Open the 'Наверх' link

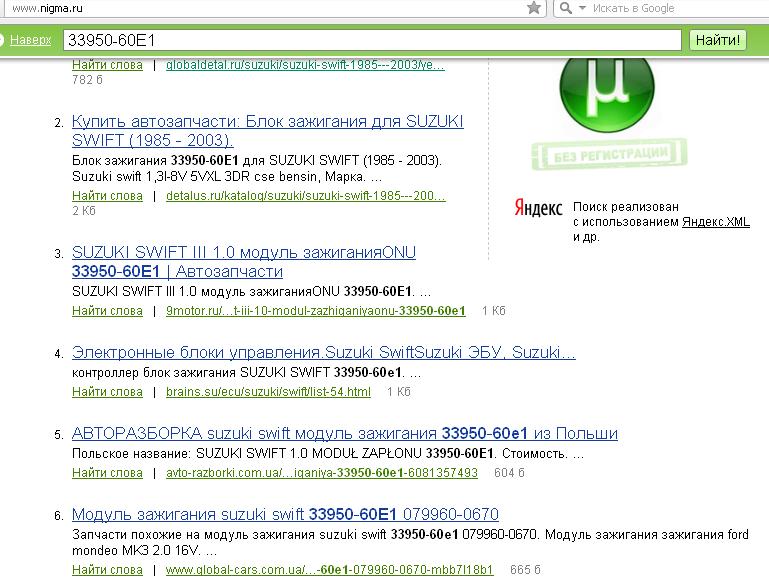pos(30,40)
